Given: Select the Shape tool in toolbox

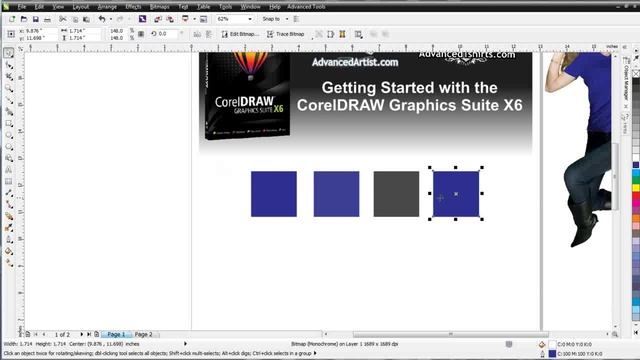Looking at the screenshot, I should (9, 65).
